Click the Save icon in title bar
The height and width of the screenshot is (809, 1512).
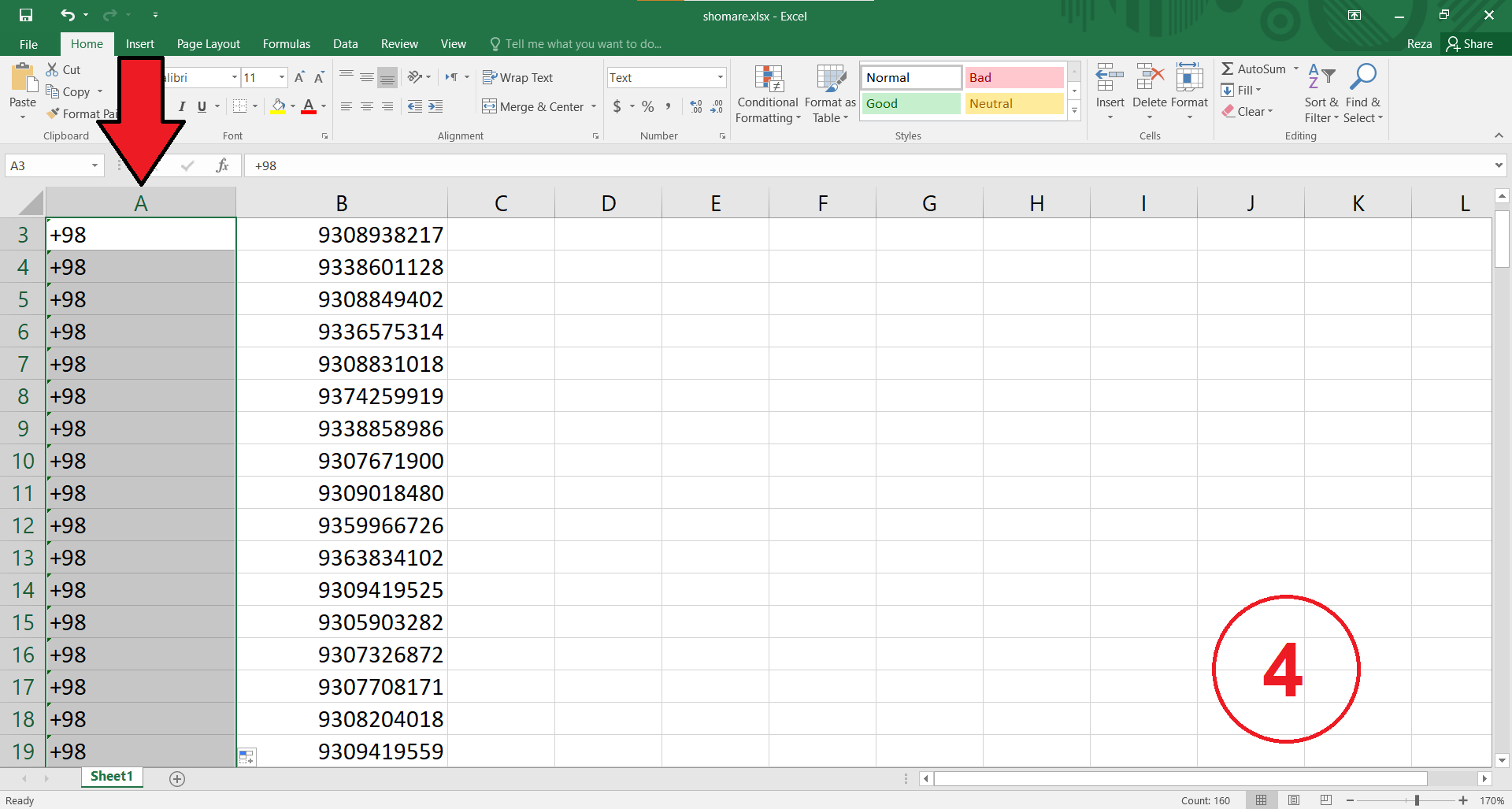click(26, 15)
